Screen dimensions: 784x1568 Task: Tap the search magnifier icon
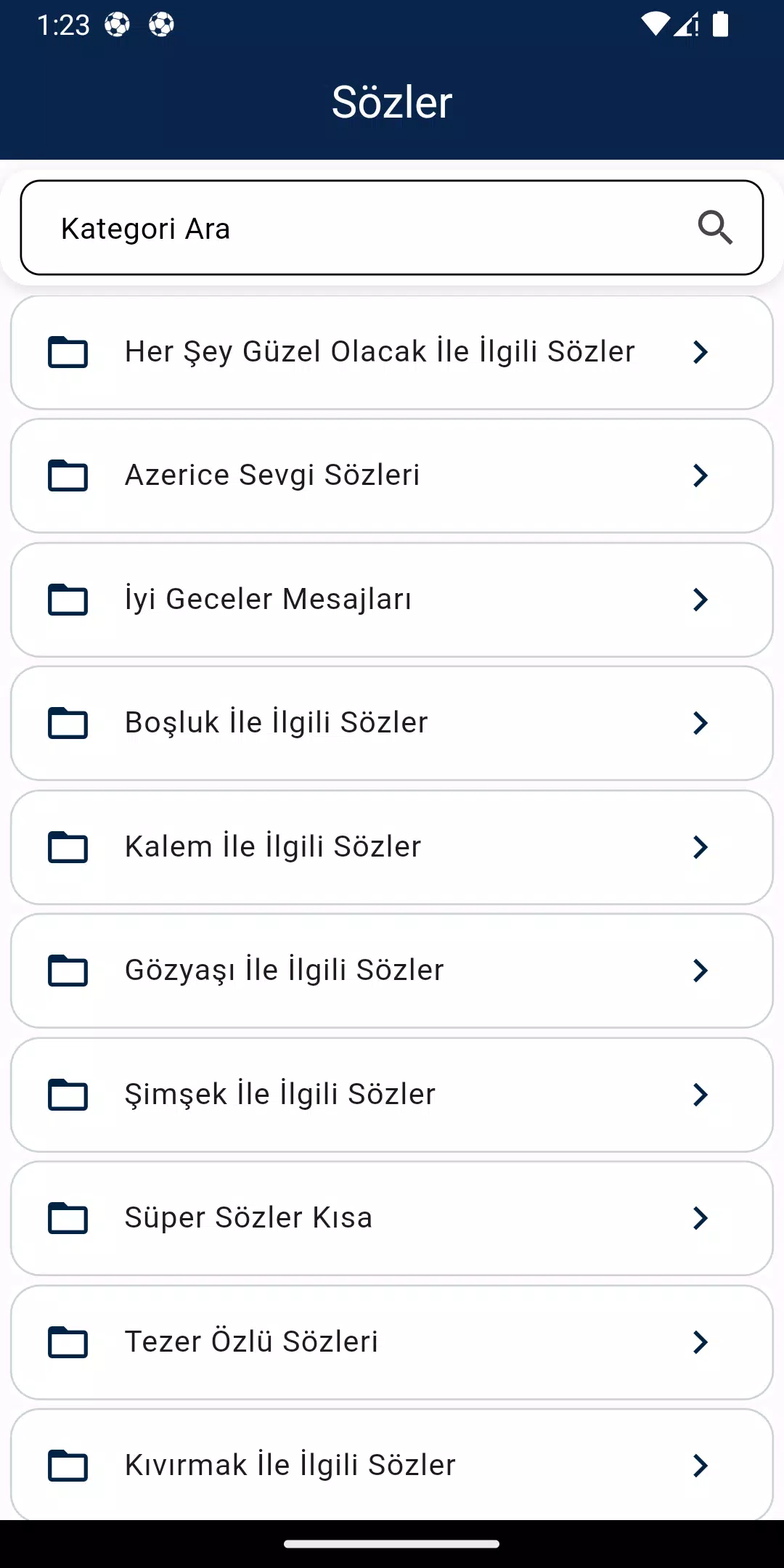click(715, 228)
